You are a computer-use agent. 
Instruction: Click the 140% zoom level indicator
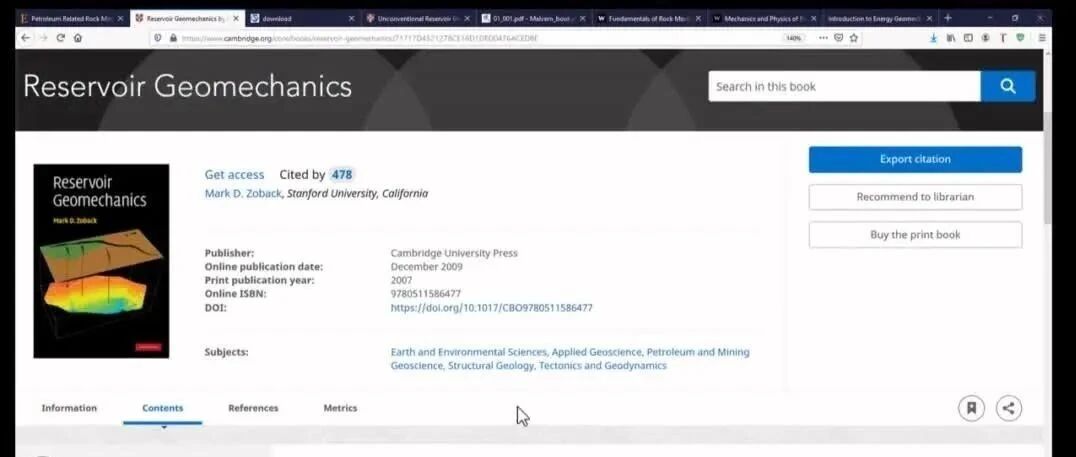click(x=794, y=38)
